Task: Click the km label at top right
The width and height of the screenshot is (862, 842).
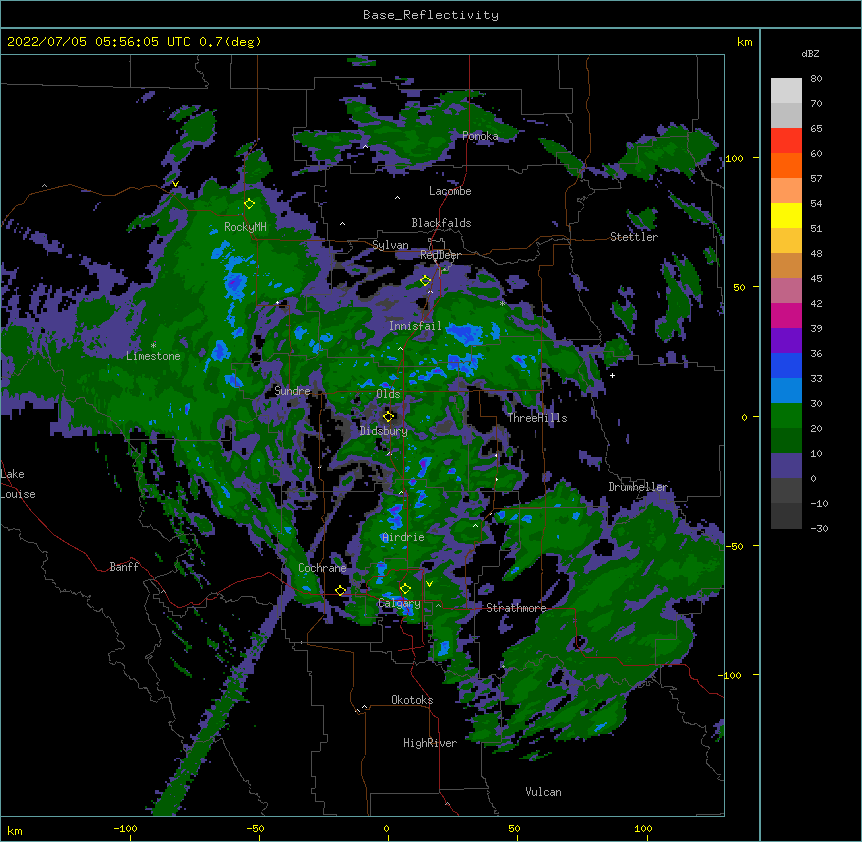Action: [x=744, y=42]
